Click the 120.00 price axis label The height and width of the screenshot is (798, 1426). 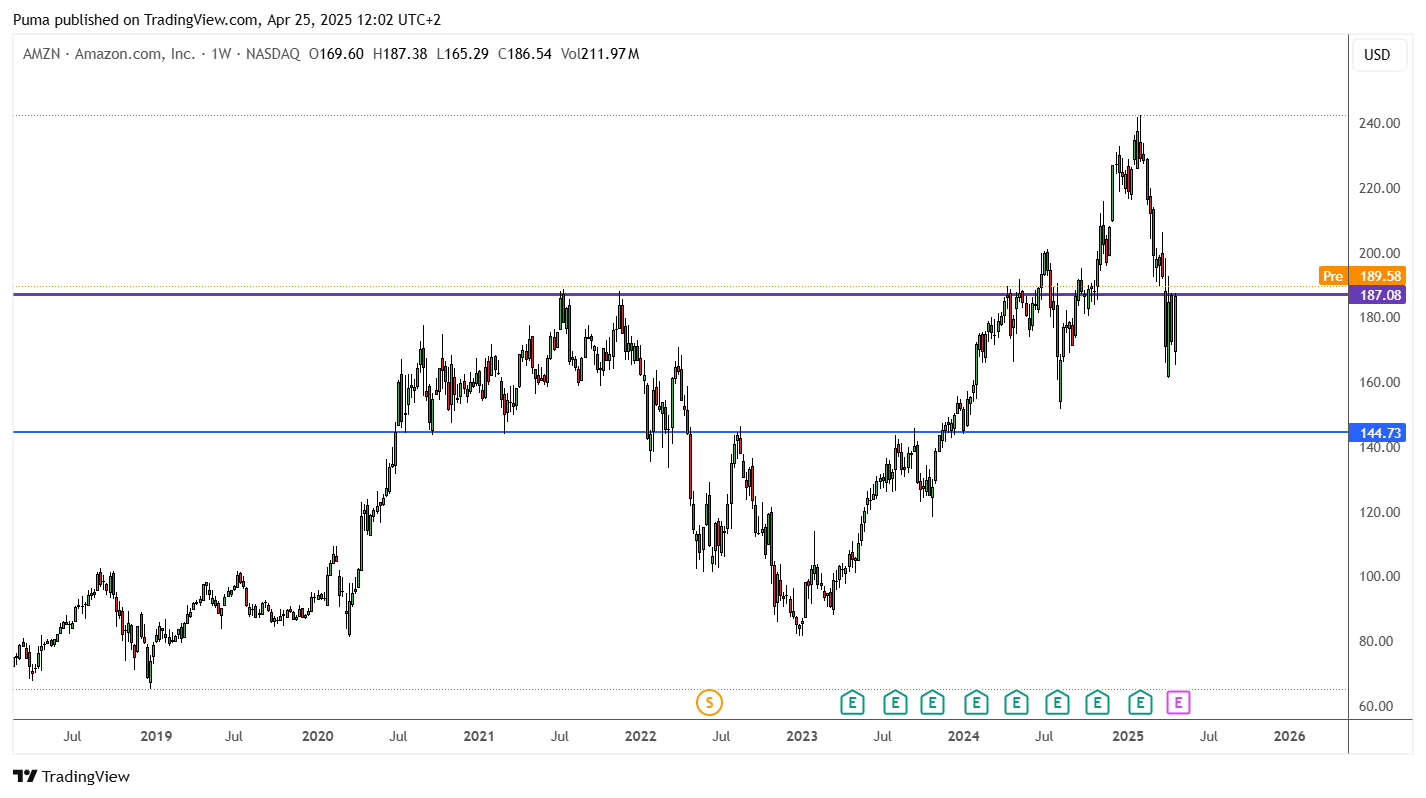pos(1377,512)
